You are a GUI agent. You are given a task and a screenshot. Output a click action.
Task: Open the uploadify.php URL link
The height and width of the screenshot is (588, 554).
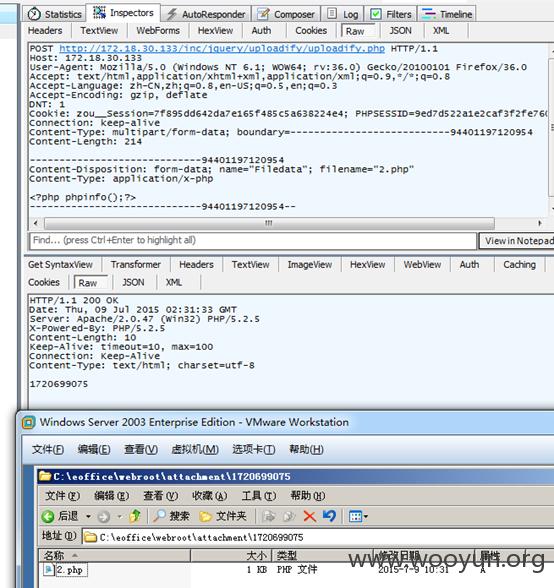pos(222,49)
